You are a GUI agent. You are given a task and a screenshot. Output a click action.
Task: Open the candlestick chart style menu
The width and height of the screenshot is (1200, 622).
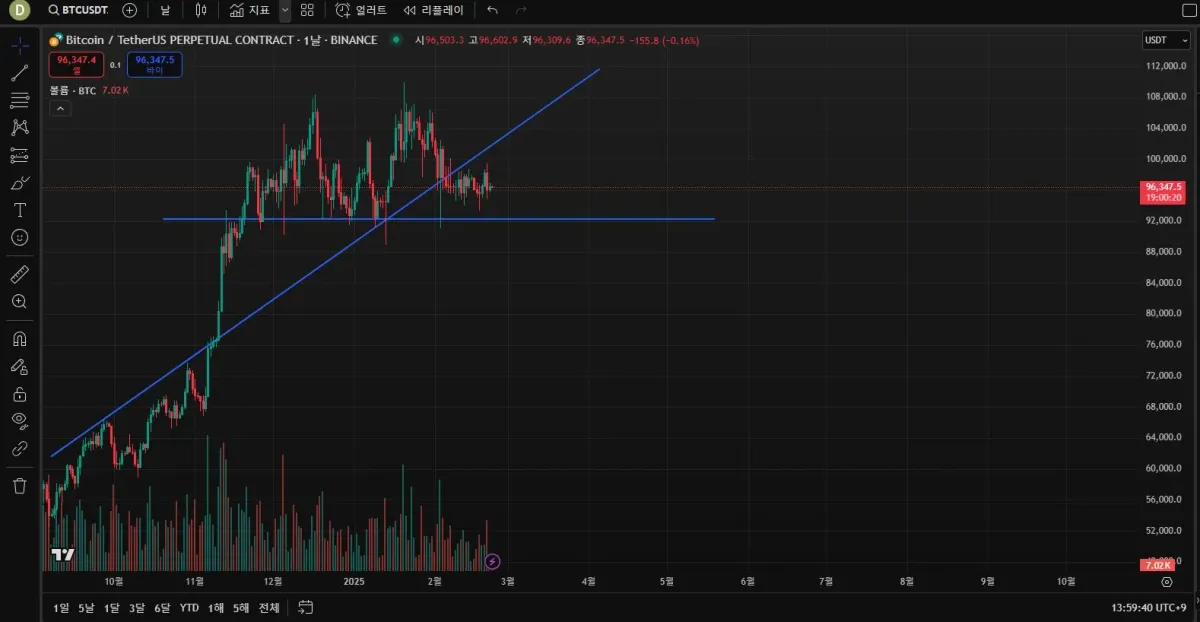click(201, 10)
